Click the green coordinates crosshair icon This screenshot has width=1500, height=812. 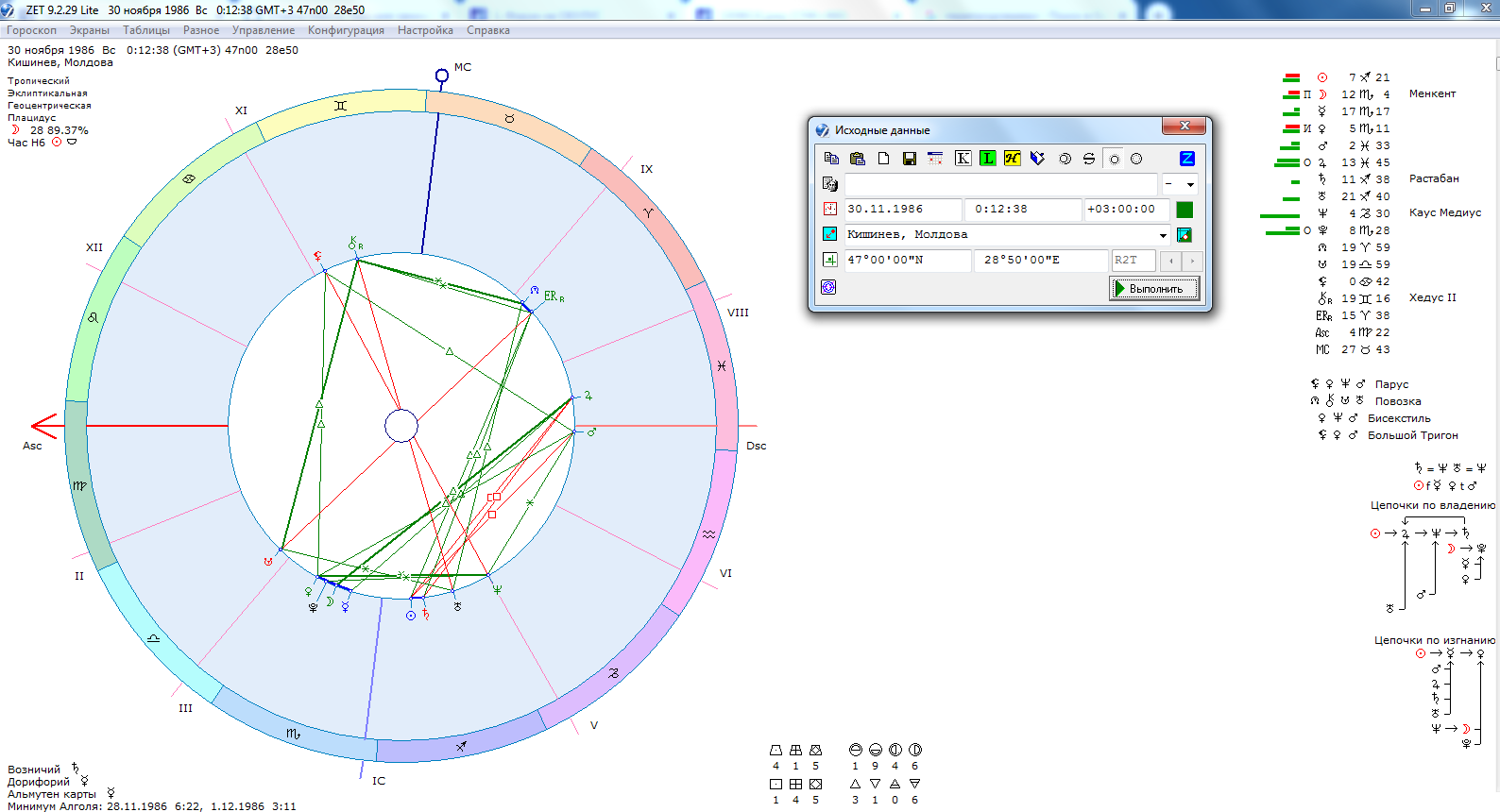pyautogui.click(x=829, y=260)
